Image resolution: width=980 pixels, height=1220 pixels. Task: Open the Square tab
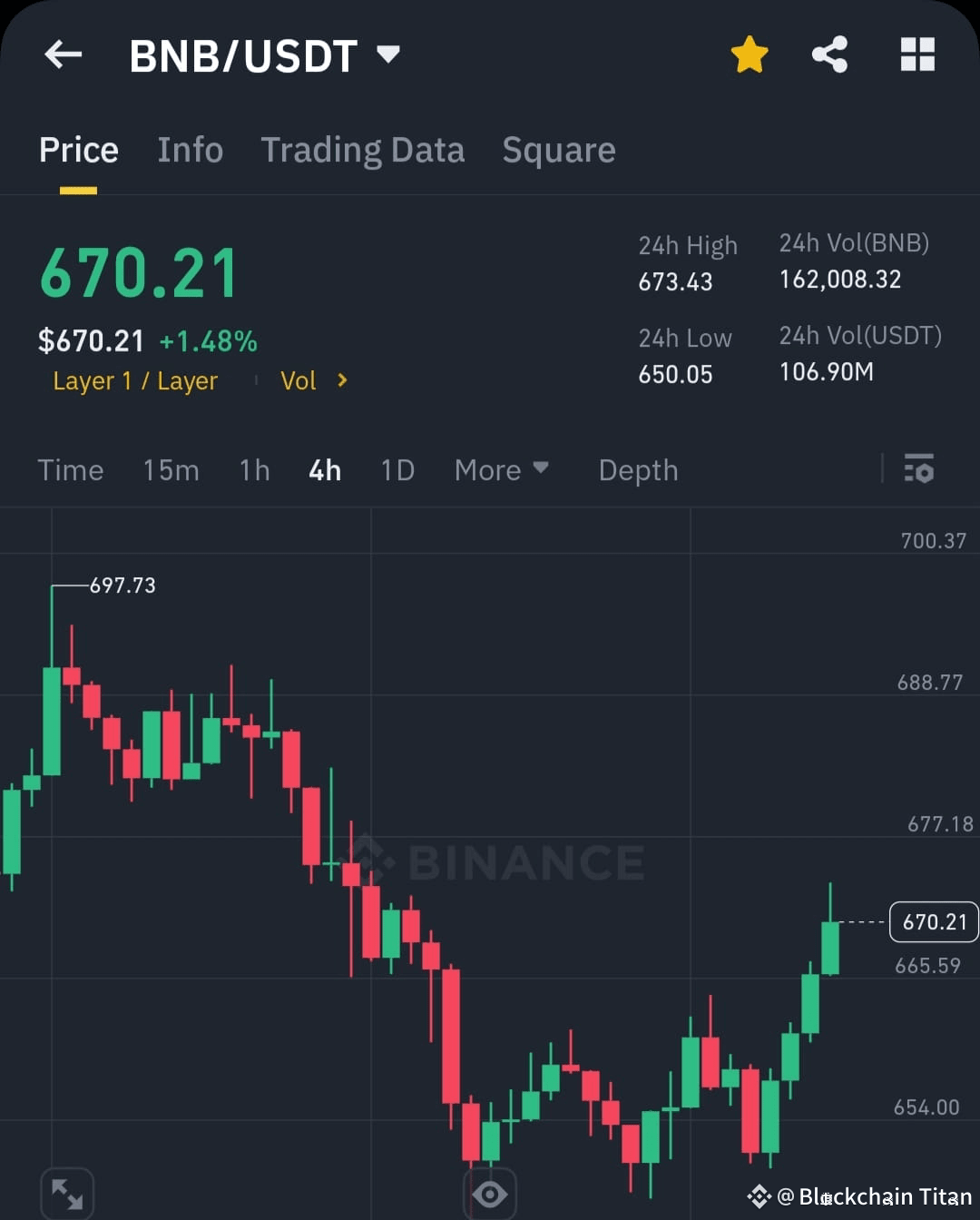(559, 149)
